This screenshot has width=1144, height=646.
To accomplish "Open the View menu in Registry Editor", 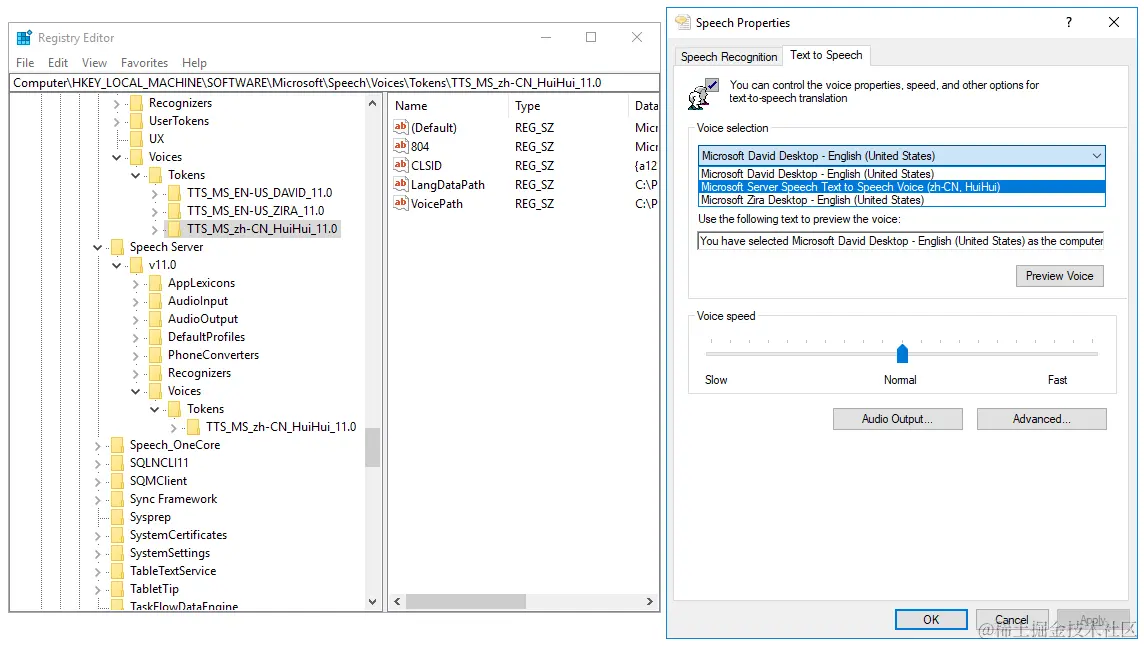I will point(94,63).
